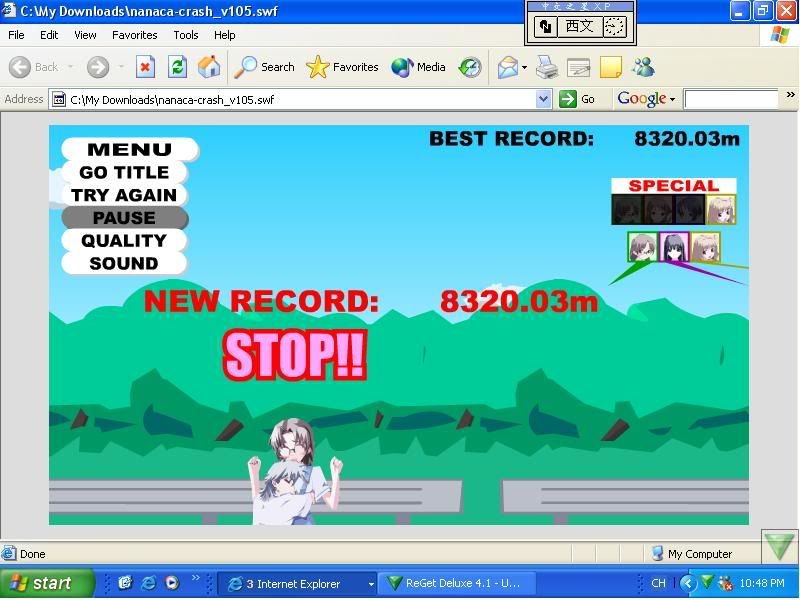Click the Print icon in toolbar
The height and width of the screenshot is (600, 800).
547,67
